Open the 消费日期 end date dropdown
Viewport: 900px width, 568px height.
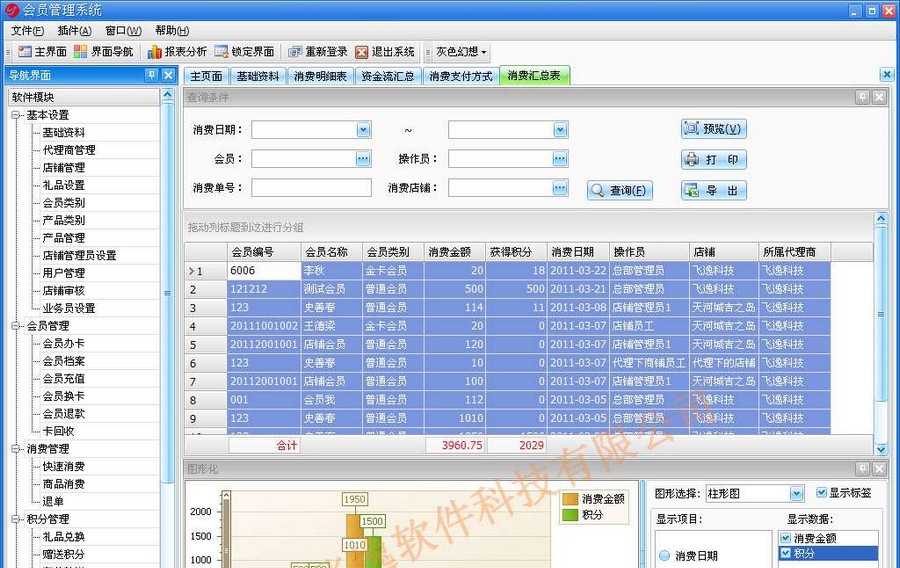click(560, 130)
